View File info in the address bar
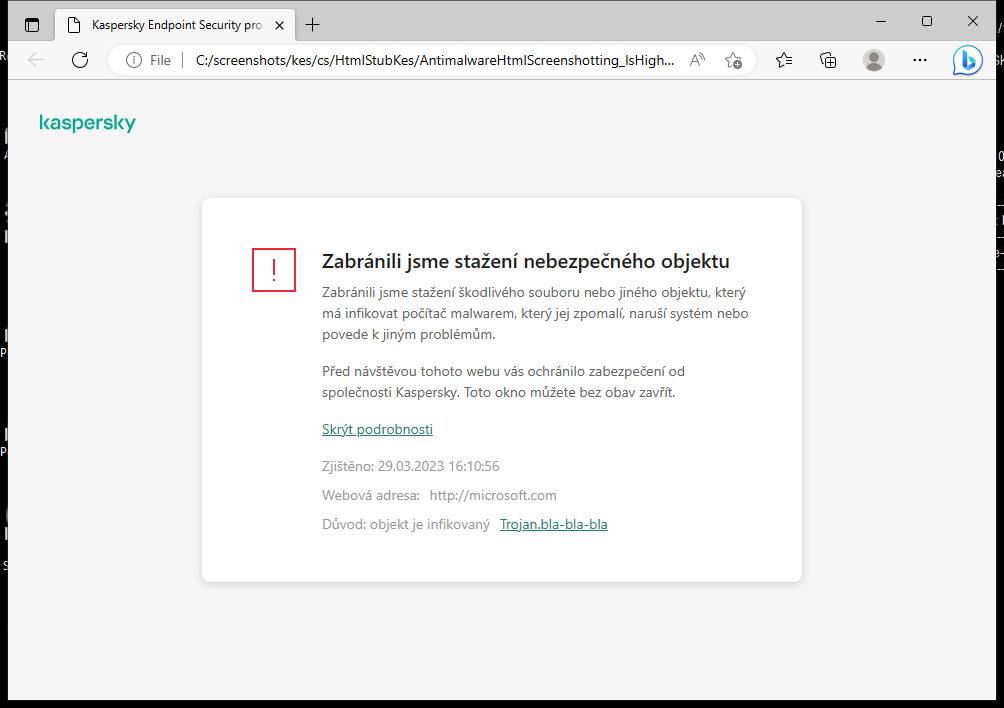The width and height of the screenshot is (1004, 708). tap(134, 60)
